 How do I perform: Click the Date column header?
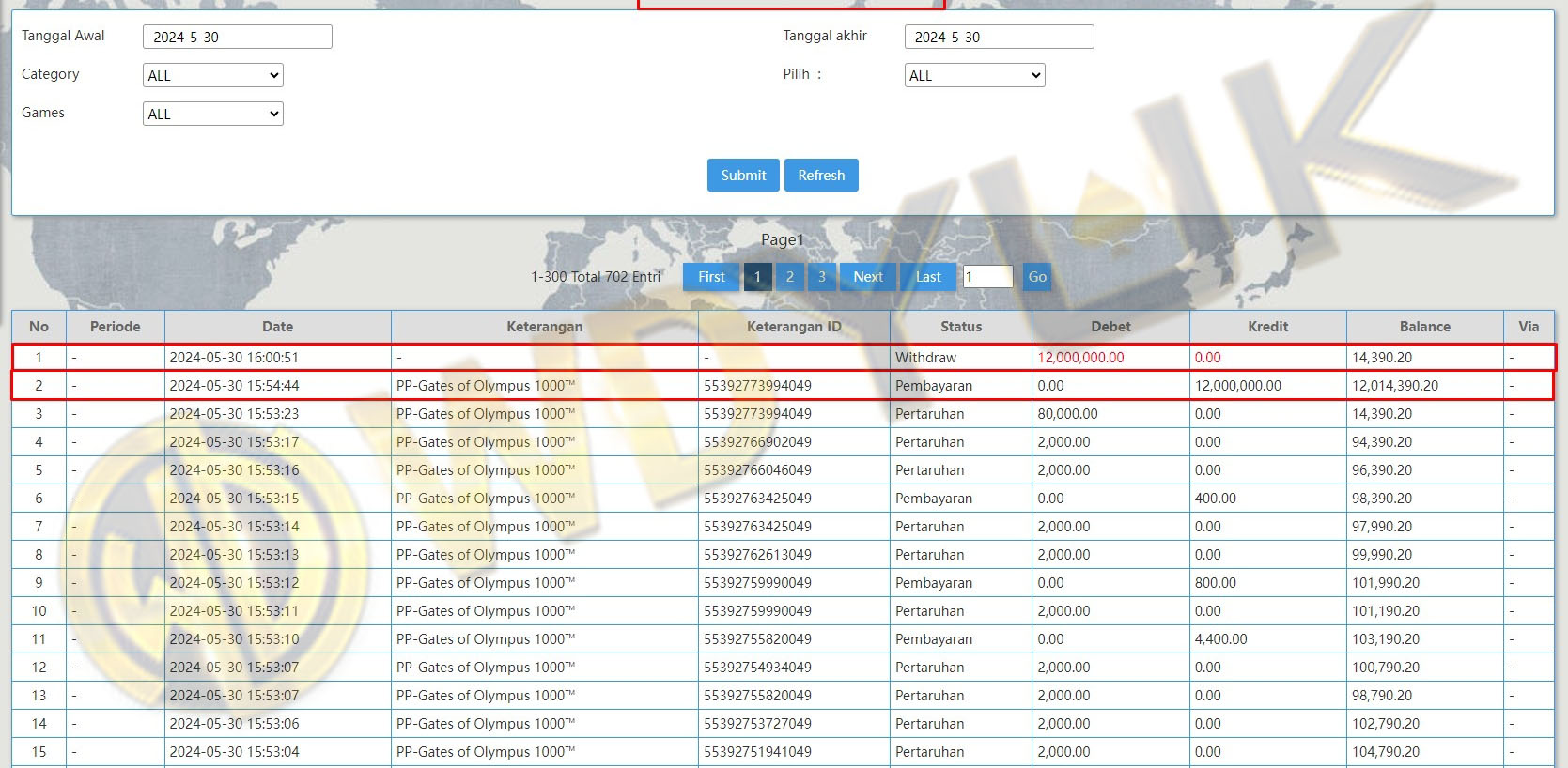(x=278, y=327)
